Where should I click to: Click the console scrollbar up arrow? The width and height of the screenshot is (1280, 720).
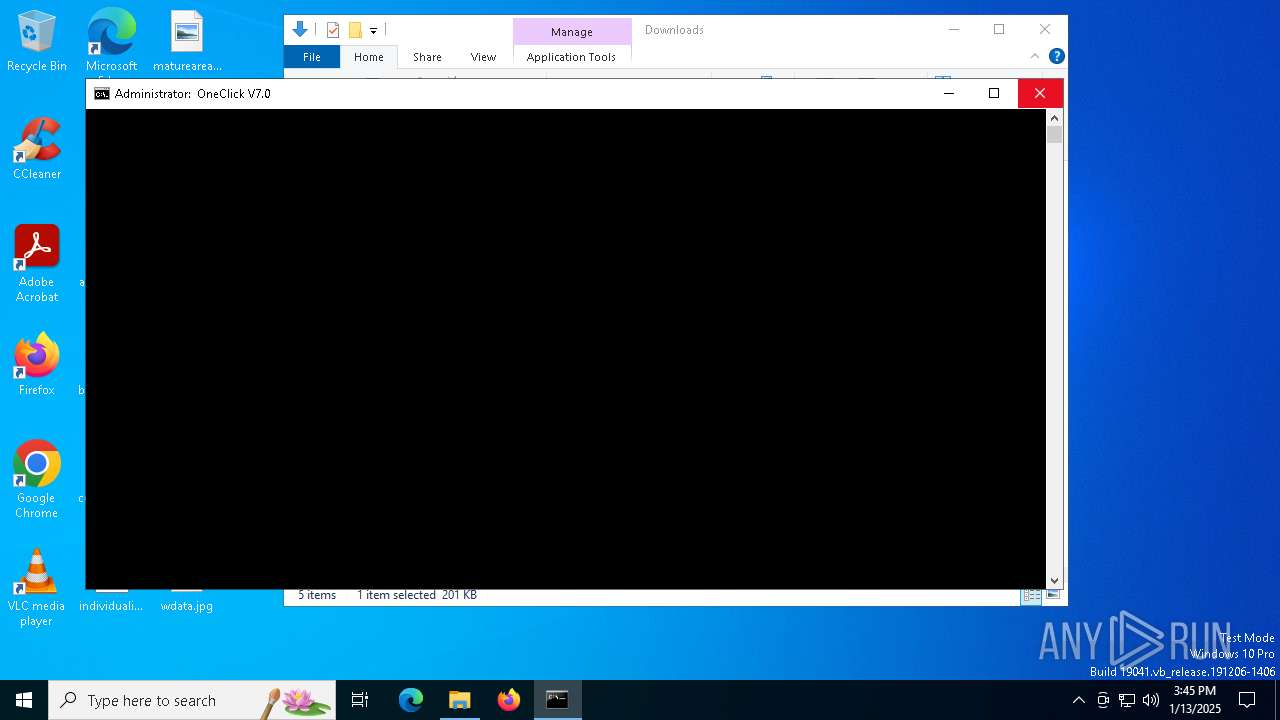1054,117
